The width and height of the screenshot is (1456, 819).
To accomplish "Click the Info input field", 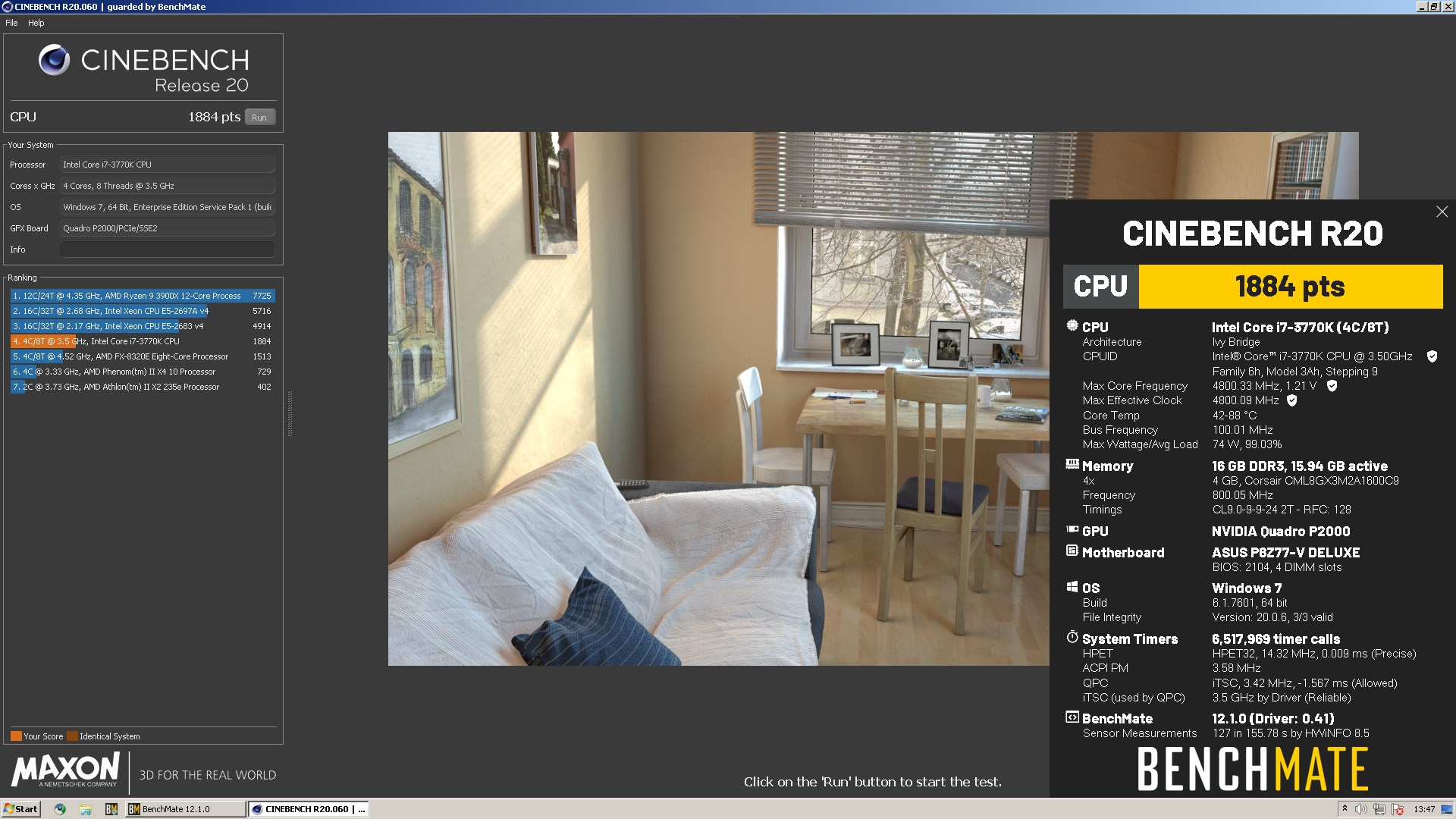I will tap(167, 249).
